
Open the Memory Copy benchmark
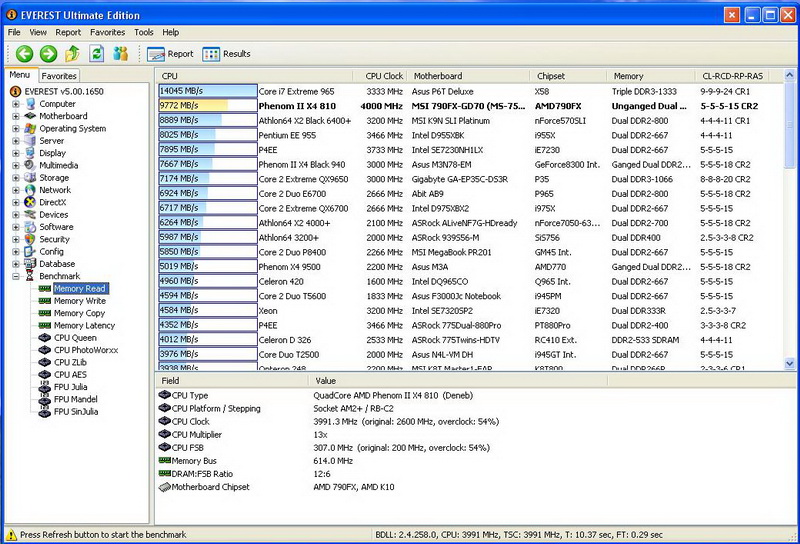click(x=79, y=313)
